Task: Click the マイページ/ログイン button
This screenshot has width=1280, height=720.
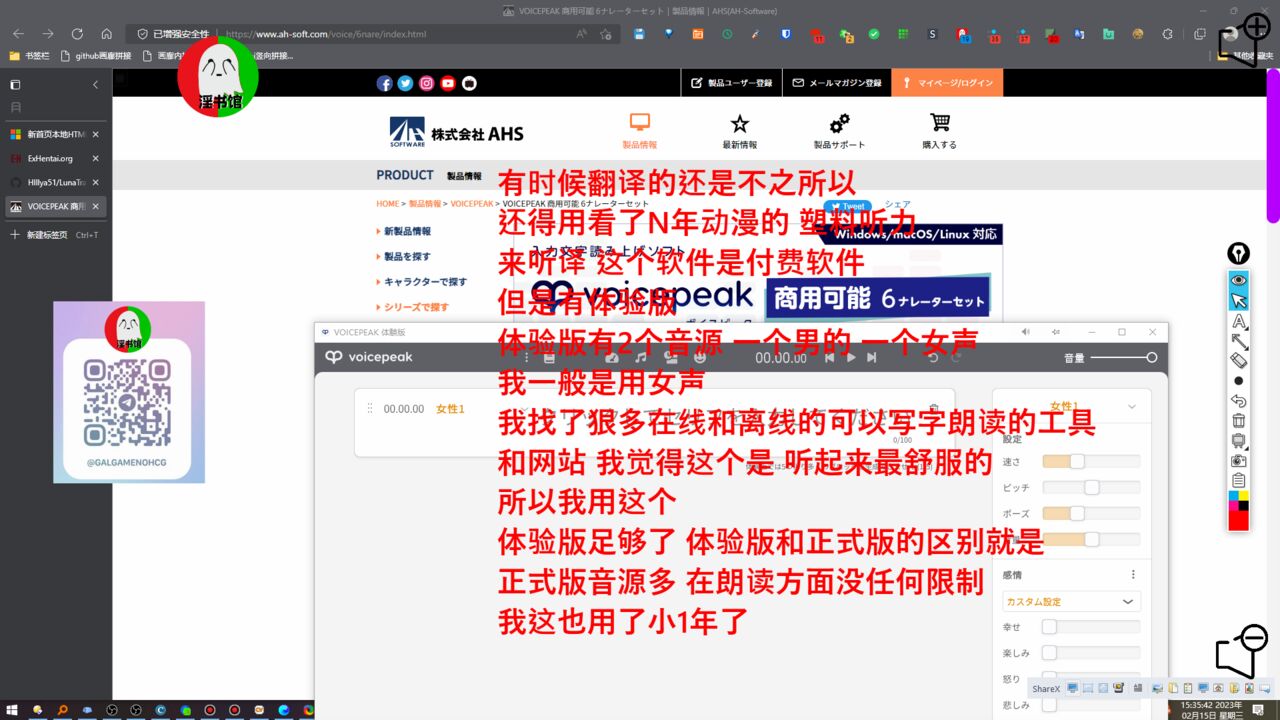Action: [947, 83]
